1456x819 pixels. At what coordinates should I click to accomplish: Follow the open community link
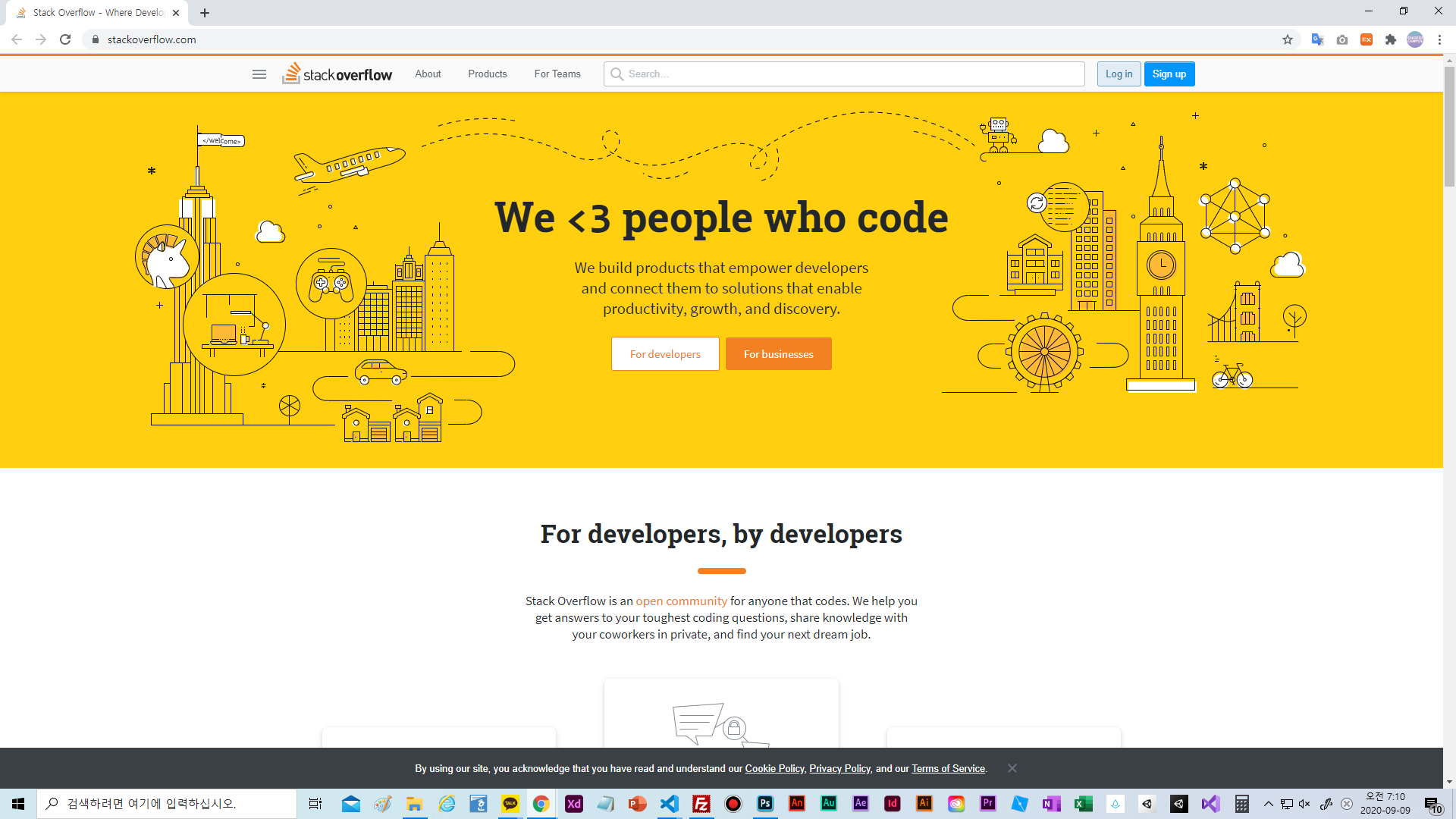pyautogui.click(x=681, y=601)
